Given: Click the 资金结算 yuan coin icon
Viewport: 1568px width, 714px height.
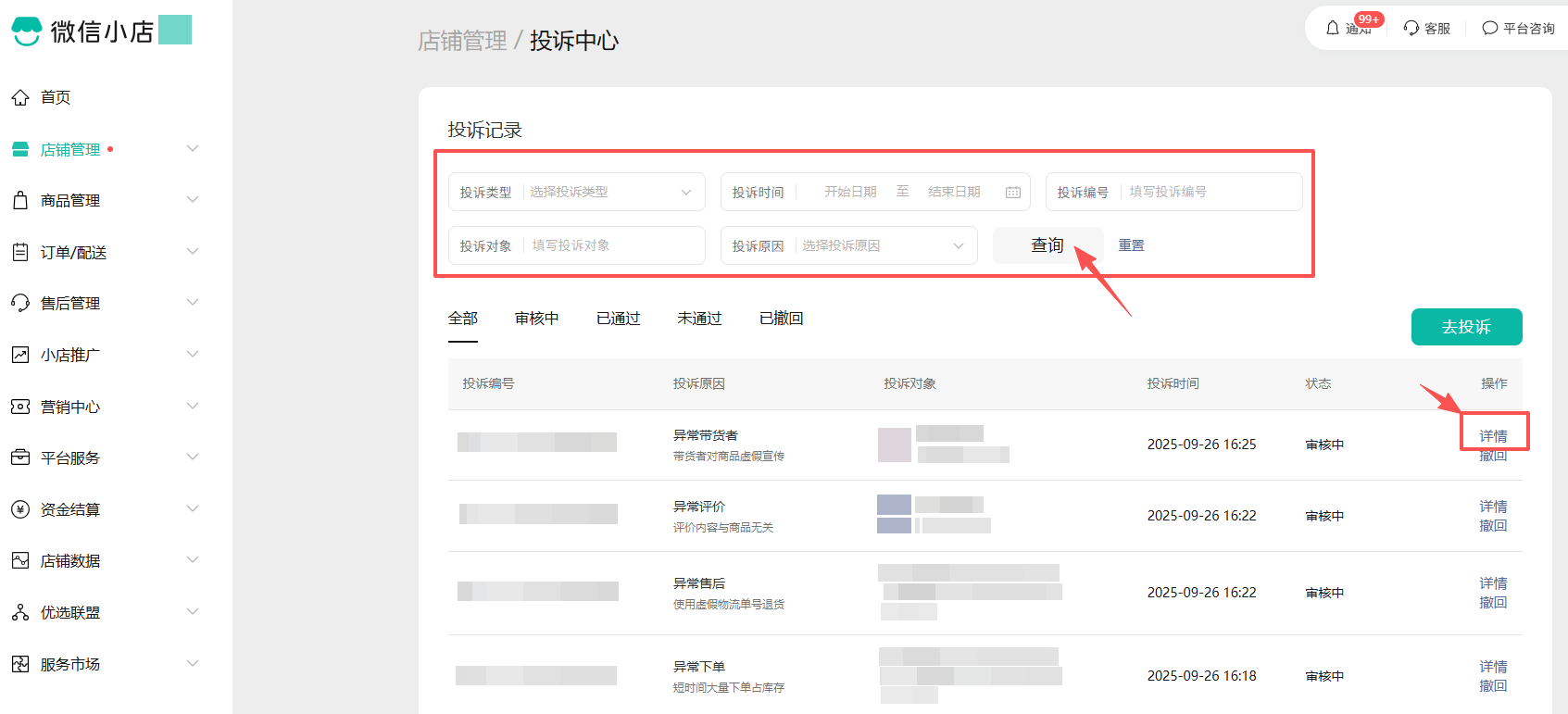Looking at the screenshot, I should coord(20,509).
